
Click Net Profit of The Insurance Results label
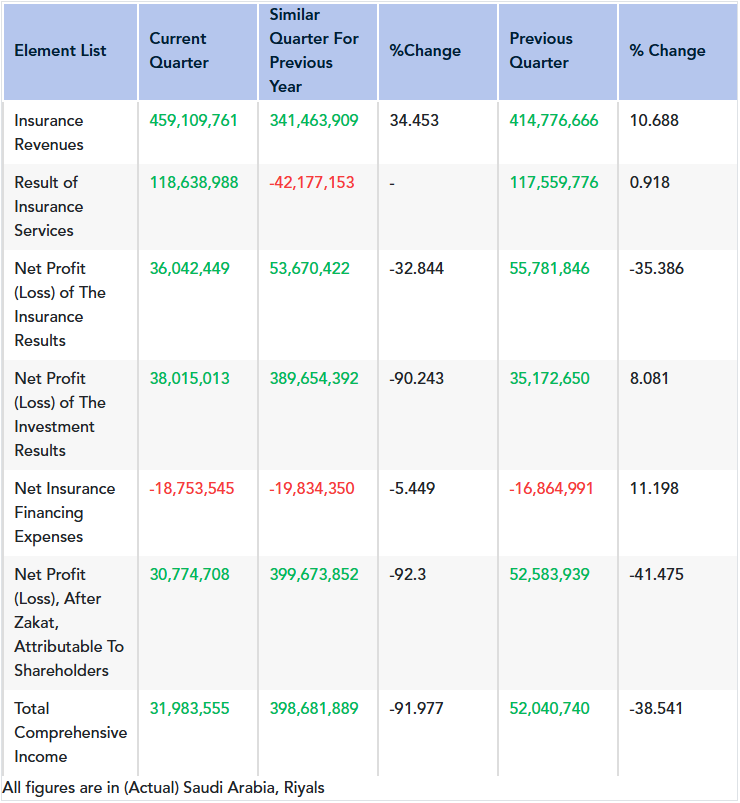pos(60,304)
